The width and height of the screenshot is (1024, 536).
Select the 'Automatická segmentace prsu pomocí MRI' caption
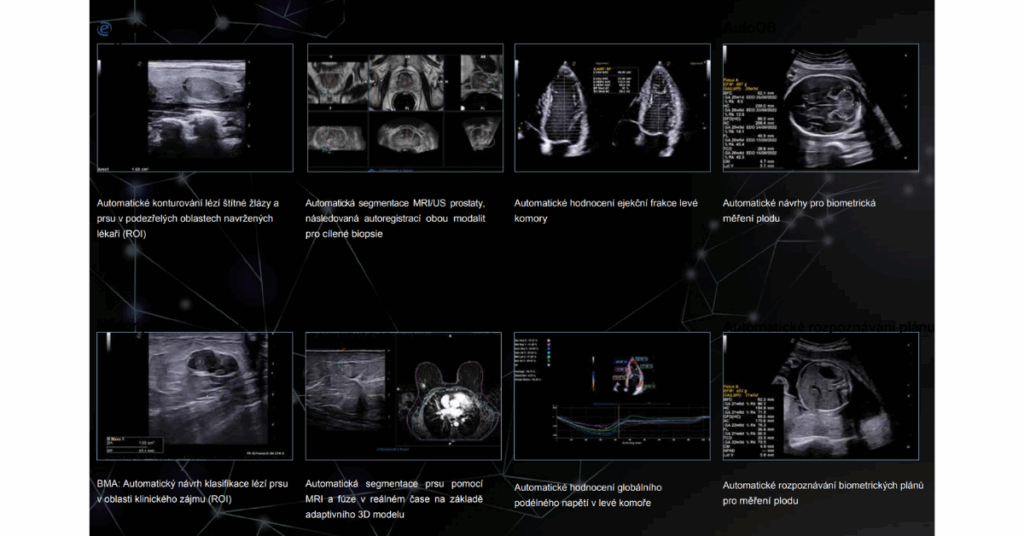click(396, 499)
